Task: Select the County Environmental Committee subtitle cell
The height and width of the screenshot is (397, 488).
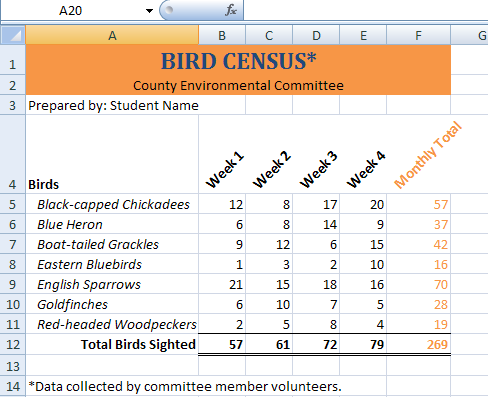Action: point(238,85)
